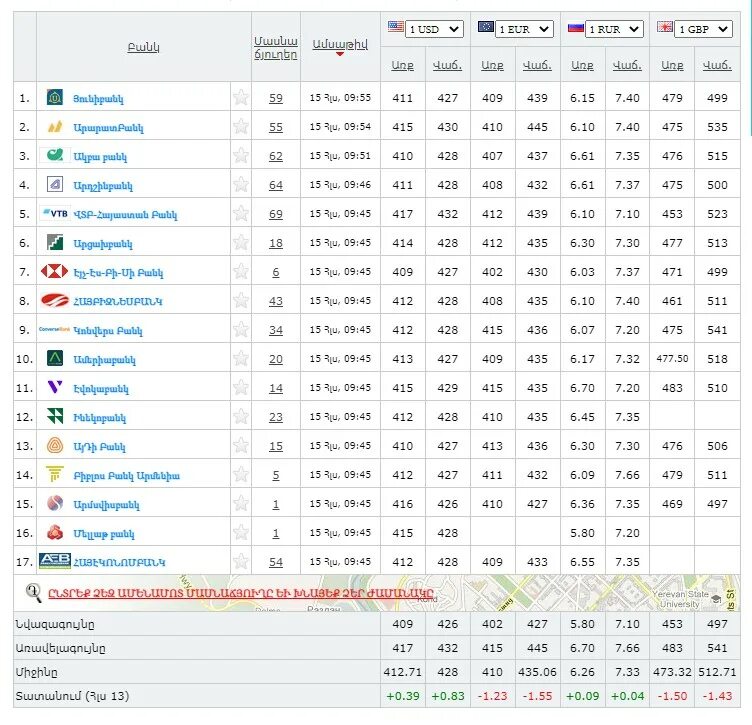Sort by the branches column header
Screen dimensions: 752x725
tap(276, 47)
